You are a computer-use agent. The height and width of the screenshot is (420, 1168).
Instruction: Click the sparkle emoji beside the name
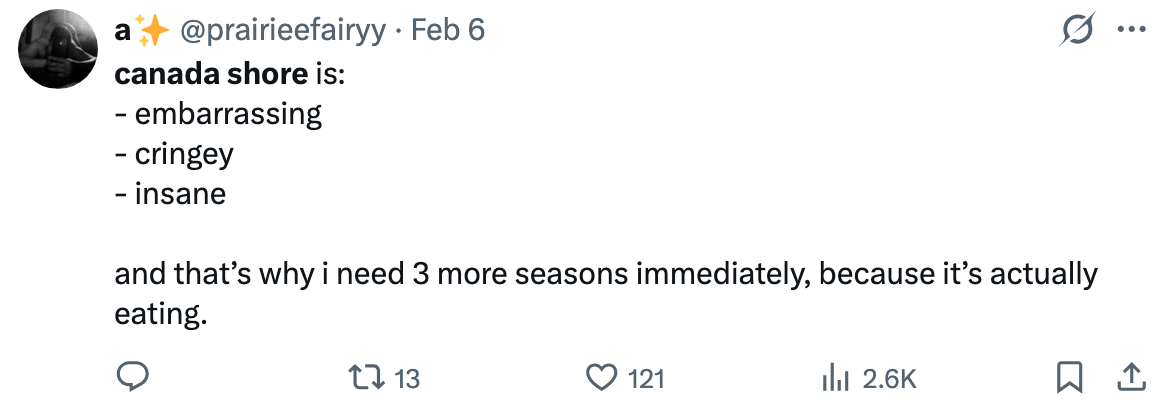coord(153,31)
